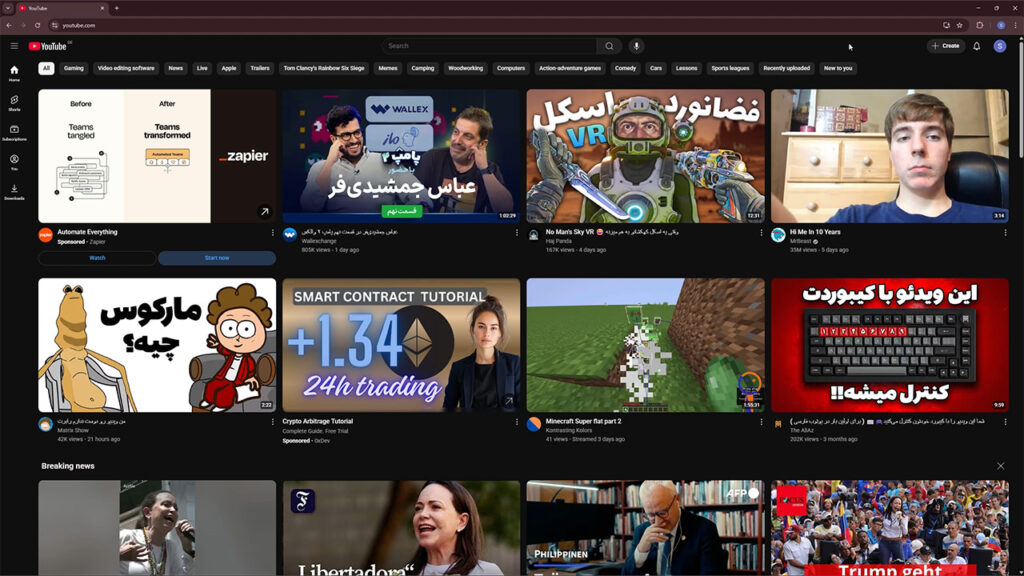Image resolution: width=1024 pixels, height=576 pixels.
Task: Open the hamburger guide menu
Action: [x=14, y=46]
